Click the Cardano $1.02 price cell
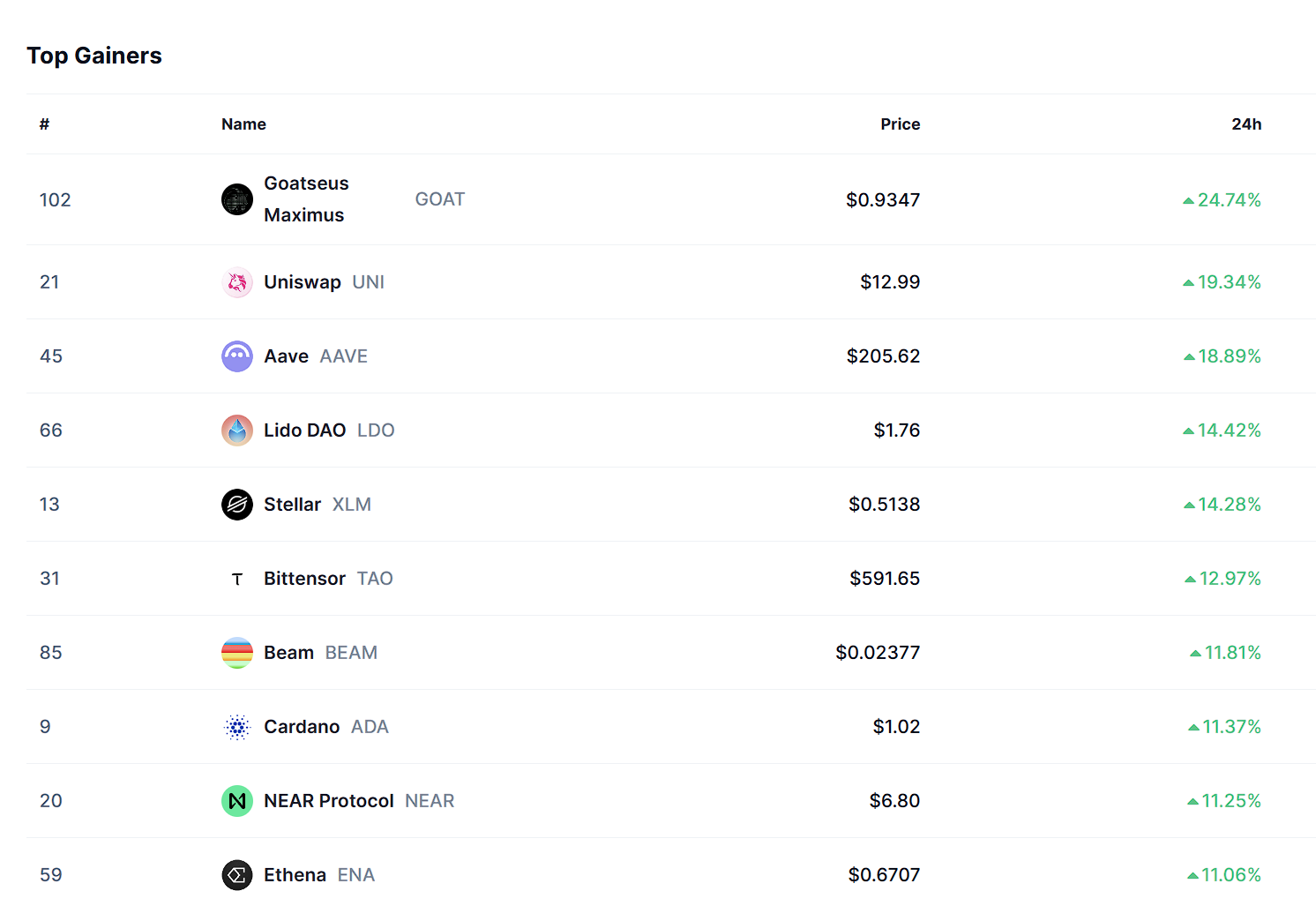Screen dimensions: 1316x906 [x=896, y=727]
